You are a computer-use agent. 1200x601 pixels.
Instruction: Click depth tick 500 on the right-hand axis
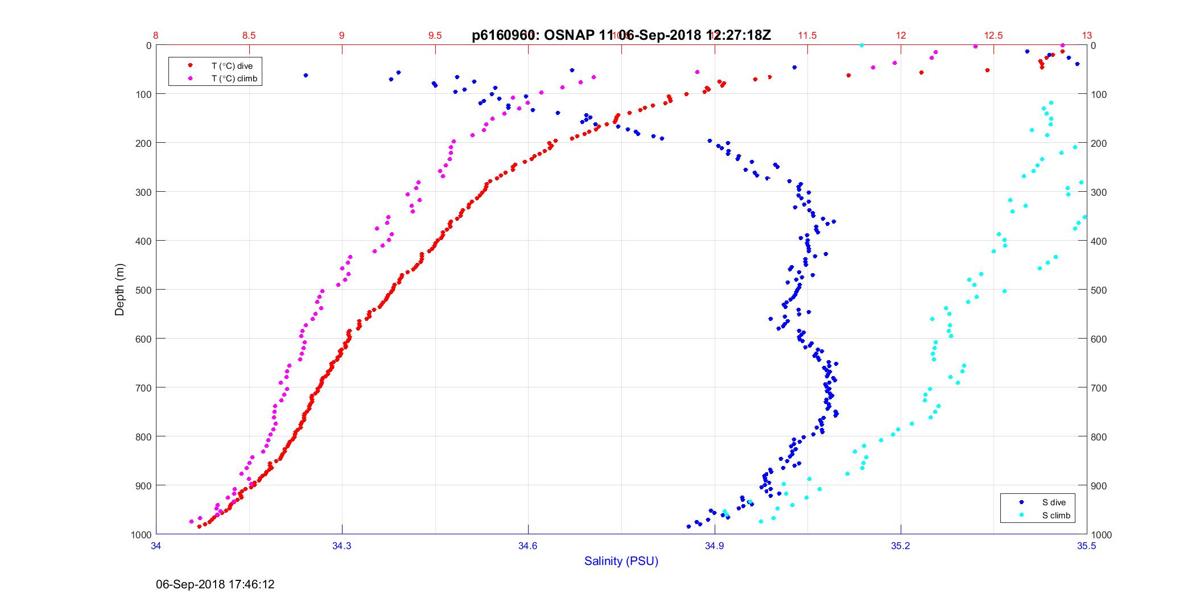point(1099,290)
